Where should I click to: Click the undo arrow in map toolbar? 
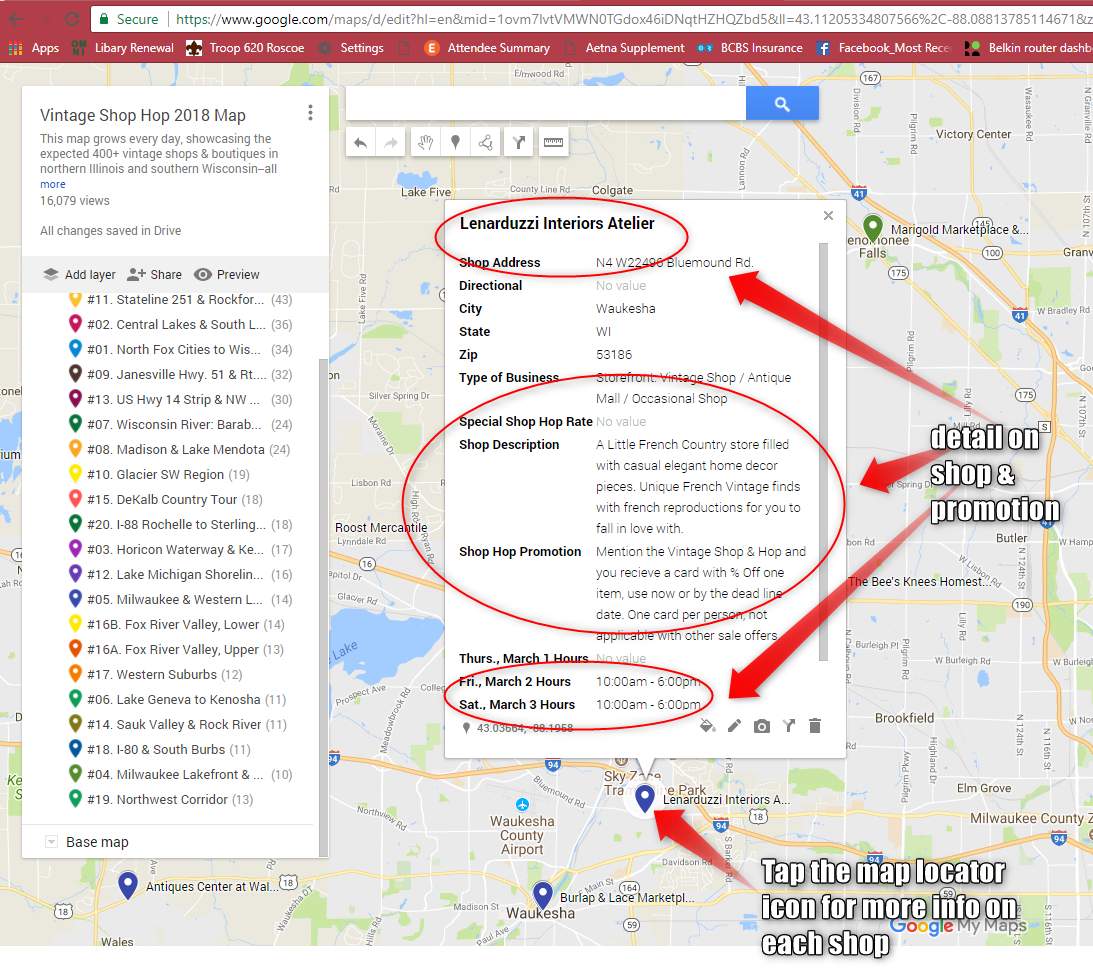pyautogui.click(x=360, y=143)
